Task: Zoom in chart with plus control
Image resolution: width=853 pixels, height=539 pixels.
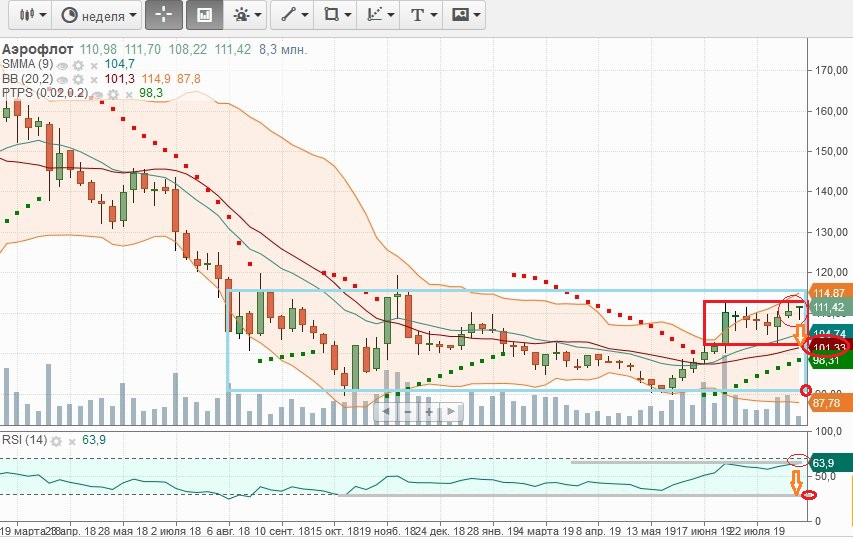Action: [x=429, y=411]
